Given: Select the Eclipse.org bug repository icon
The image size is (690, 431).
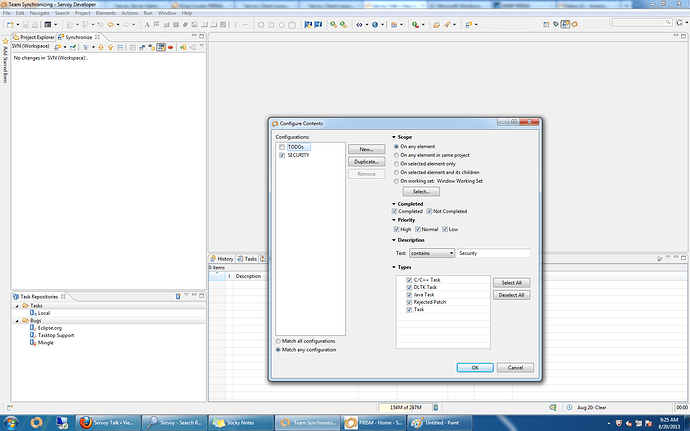Looking at the screenshot, I should 32,327.
